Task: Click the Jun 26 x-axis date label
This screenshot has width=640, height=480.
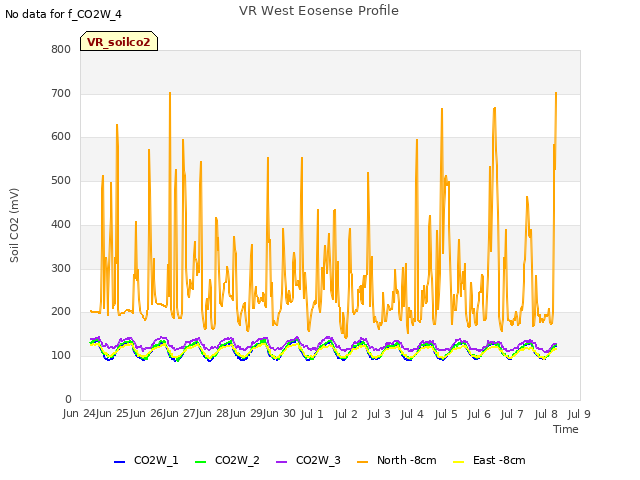Action: [x=146, y=413]
